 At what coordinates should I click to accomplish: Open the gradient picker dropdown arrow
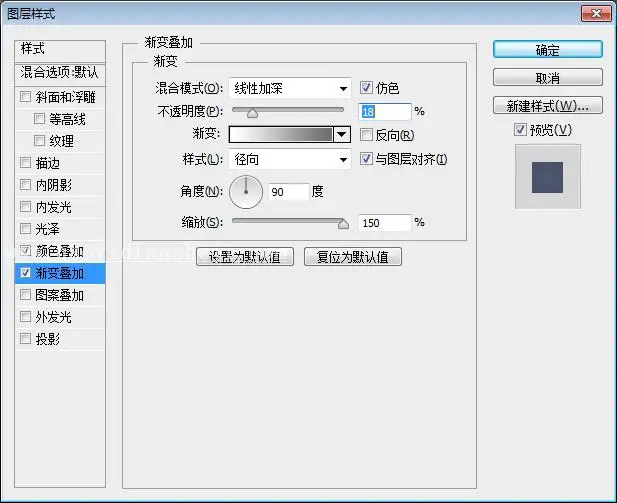point(342,135)
